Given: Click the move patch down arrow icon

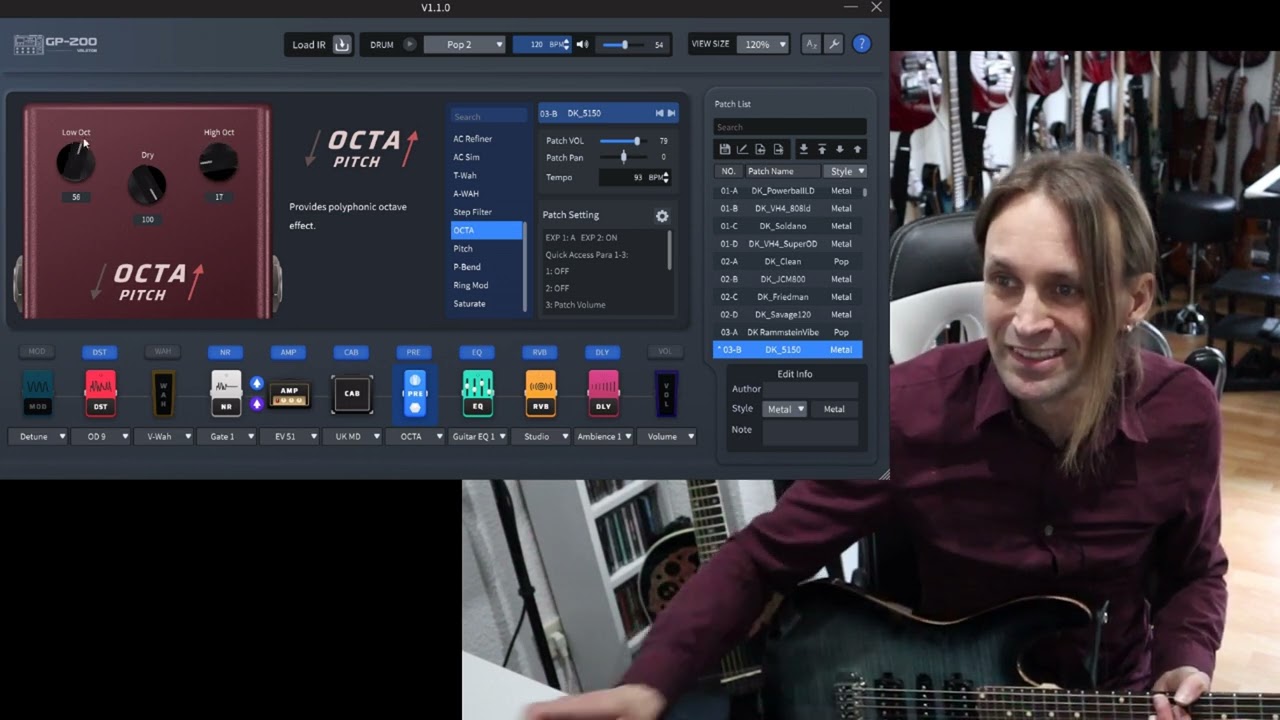Looking at the screenshot, I should point(839,149).
